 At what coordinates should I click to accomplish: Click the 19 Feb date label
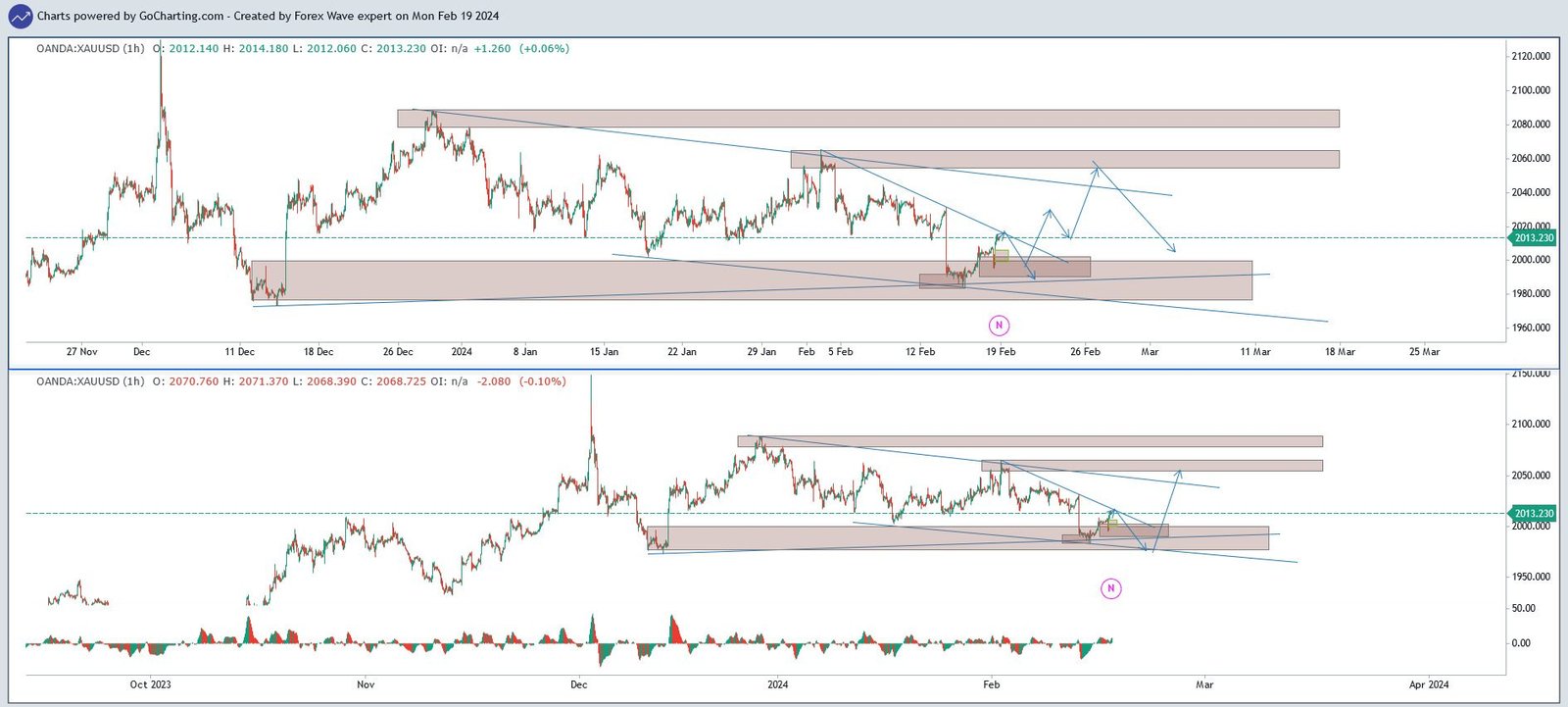(1001, 352)
